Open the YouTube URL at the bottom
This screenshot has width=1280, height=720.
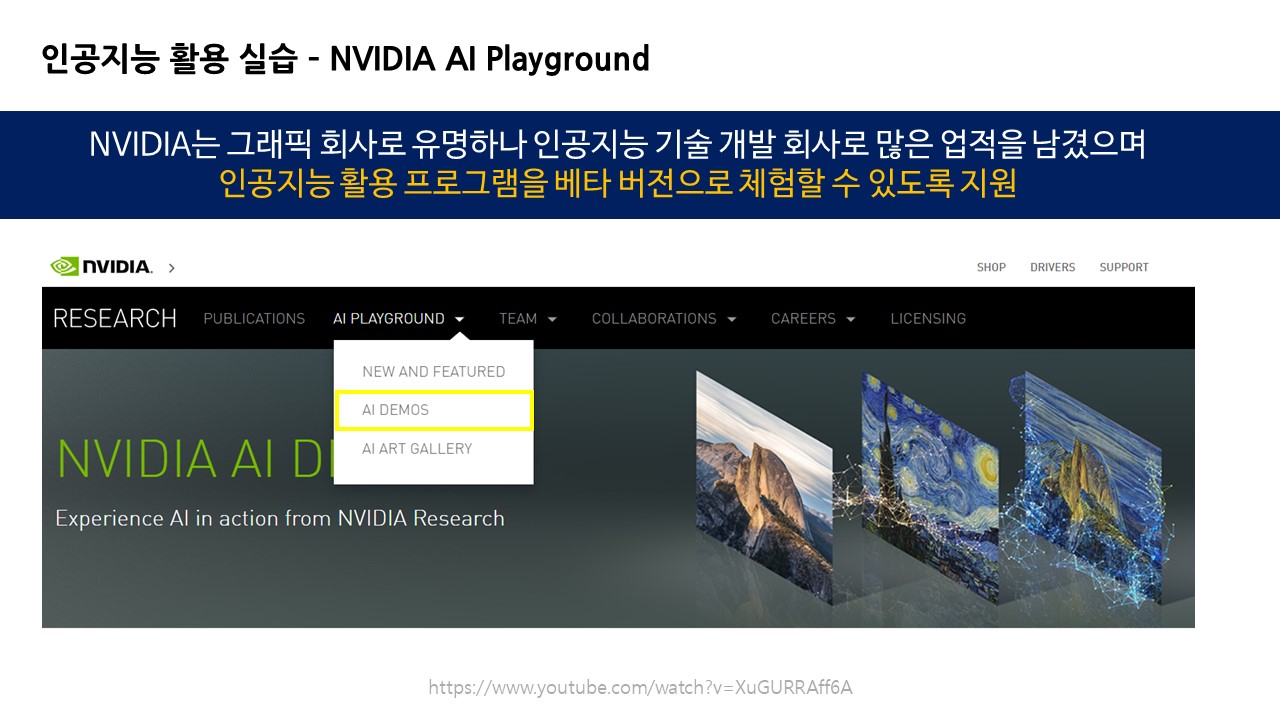tap(640, 687)
